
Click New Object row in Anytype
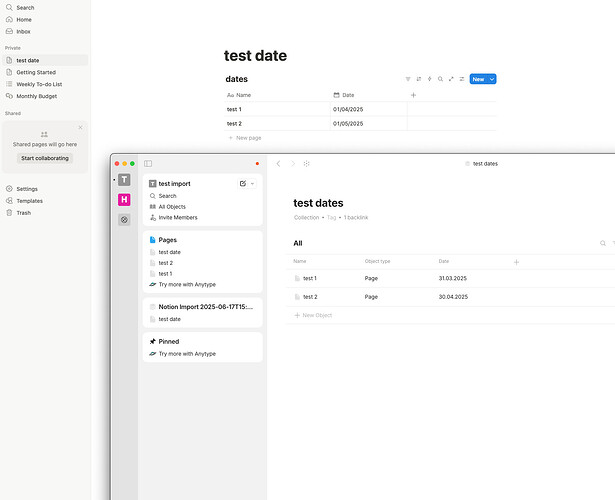(x=313, y=315)
